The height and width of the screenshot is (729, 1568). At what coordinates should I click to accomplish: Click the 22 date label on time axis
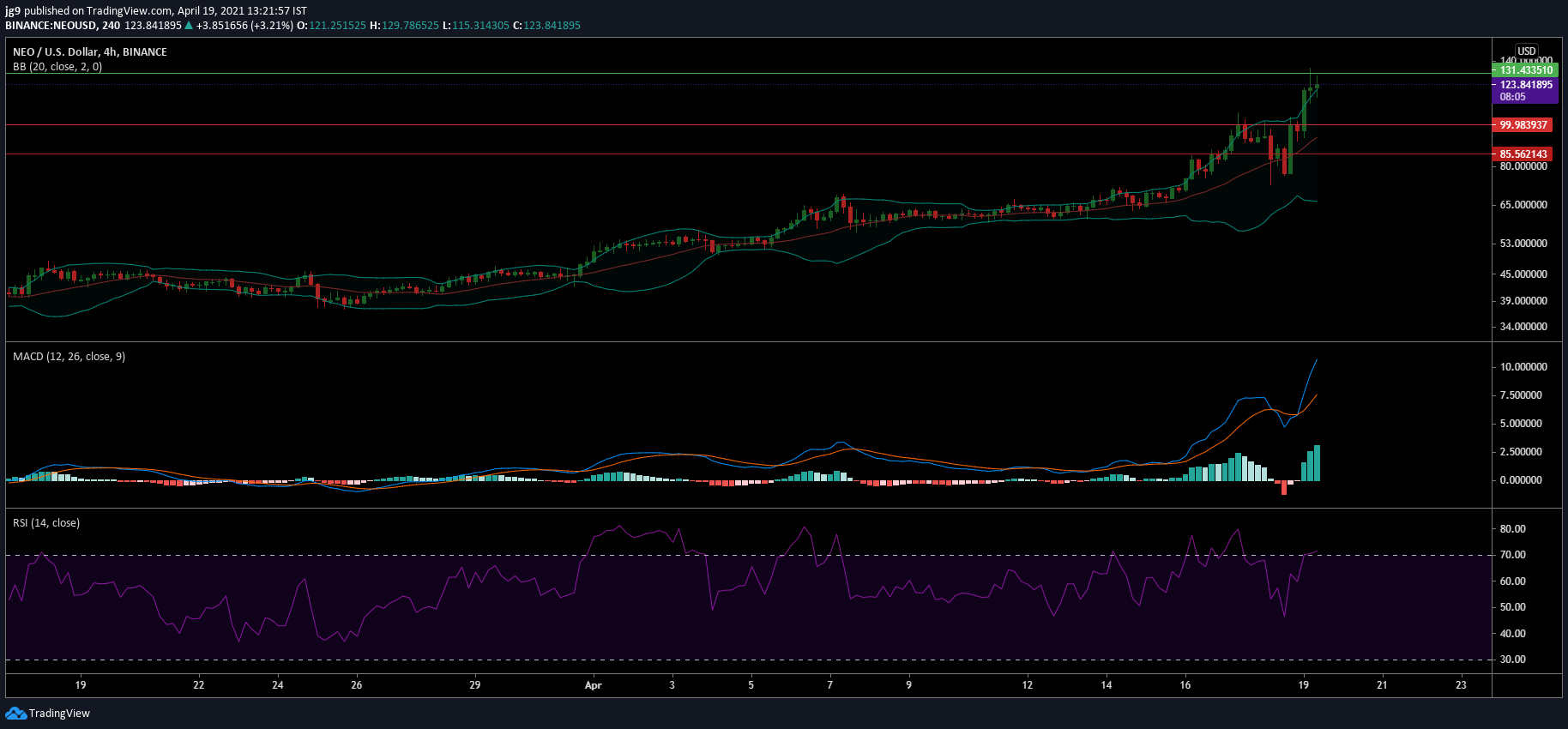(x=199, y=685)
